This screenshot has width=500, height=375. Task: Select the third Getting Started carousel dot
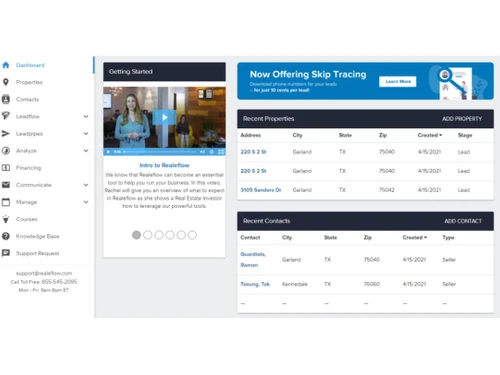(x=159, y=235)
